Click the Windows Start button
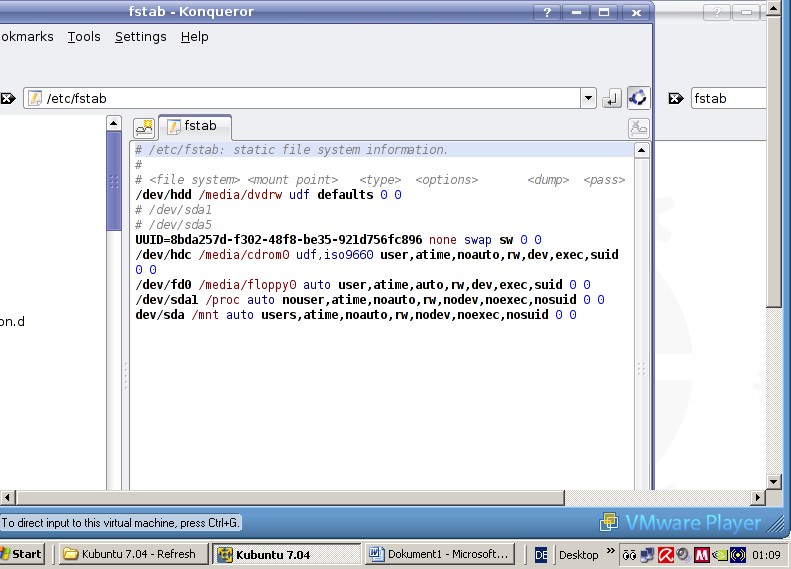This screenshot has width=791, height=569. point(22,554)
